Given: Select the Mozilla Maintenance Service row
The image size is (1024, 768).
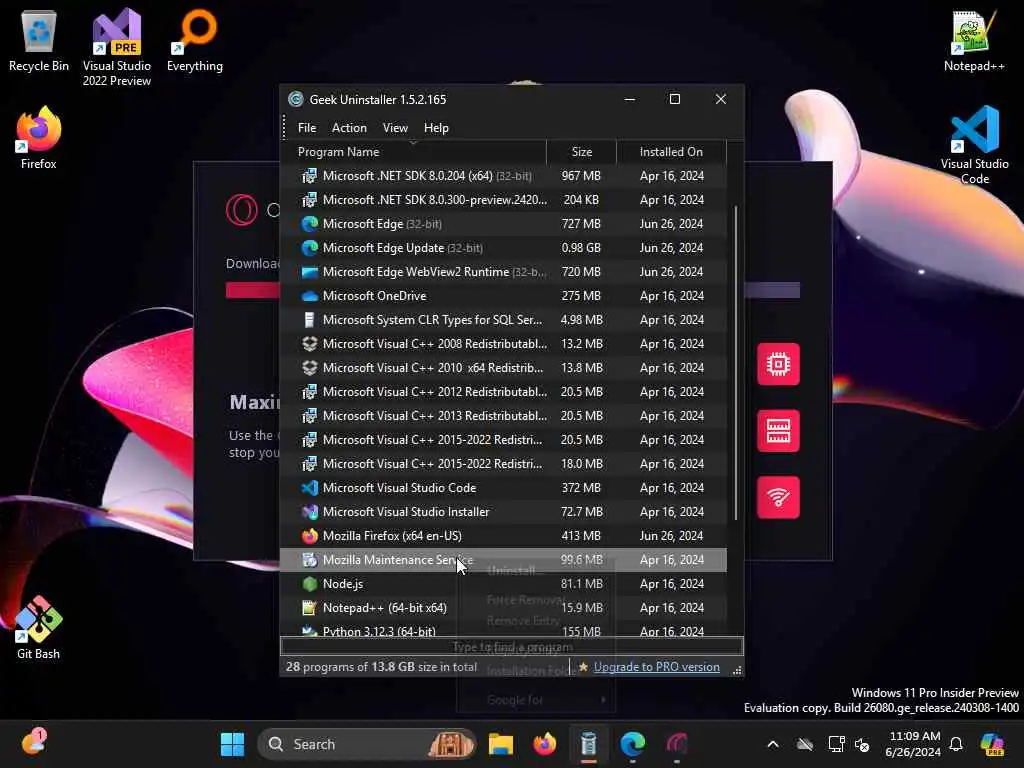Looking at the screenshot, I should click(x=503, y=560).
